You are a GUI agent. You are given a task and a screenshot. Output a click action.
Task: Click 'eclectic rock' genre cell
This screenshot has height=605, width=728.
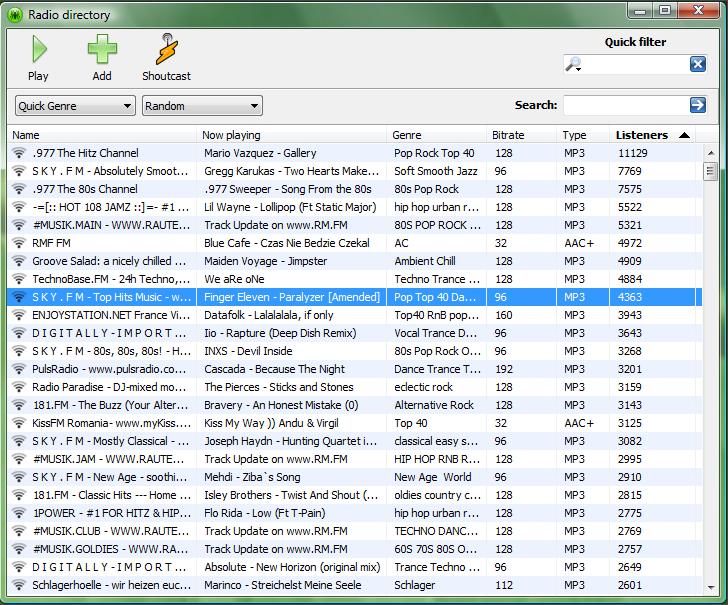[423, 387]
